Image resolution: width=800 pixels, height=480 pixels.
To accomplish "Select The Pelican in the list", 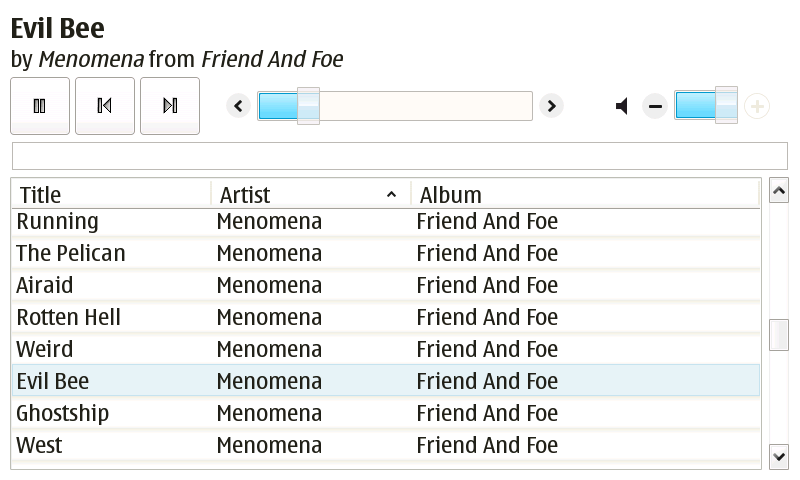I will pyautogui.click(x=71, y=254).
